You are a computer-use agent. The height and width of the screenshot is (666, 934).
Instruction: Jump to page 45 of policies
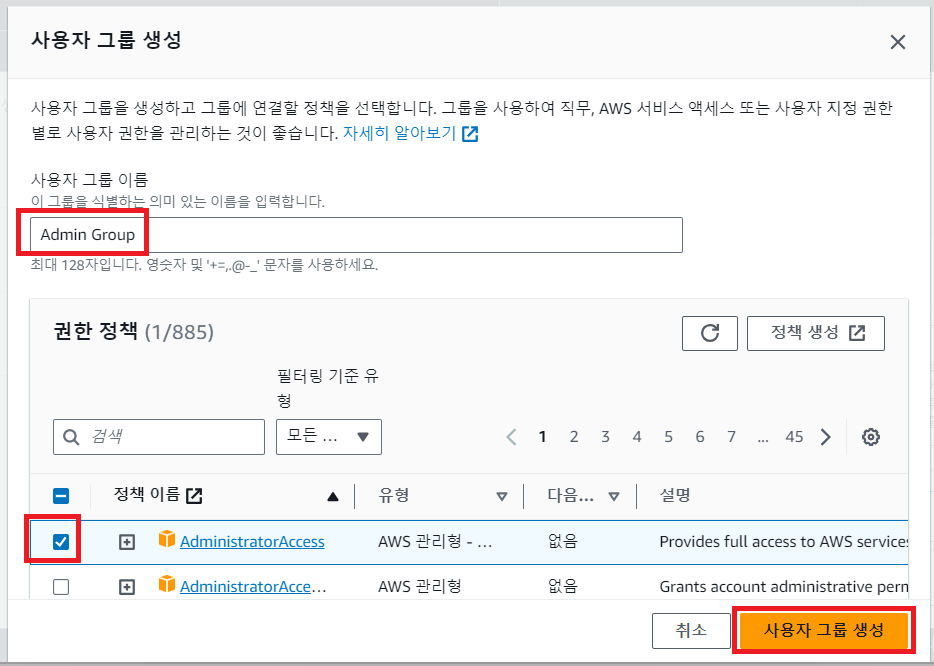[794, 437]
